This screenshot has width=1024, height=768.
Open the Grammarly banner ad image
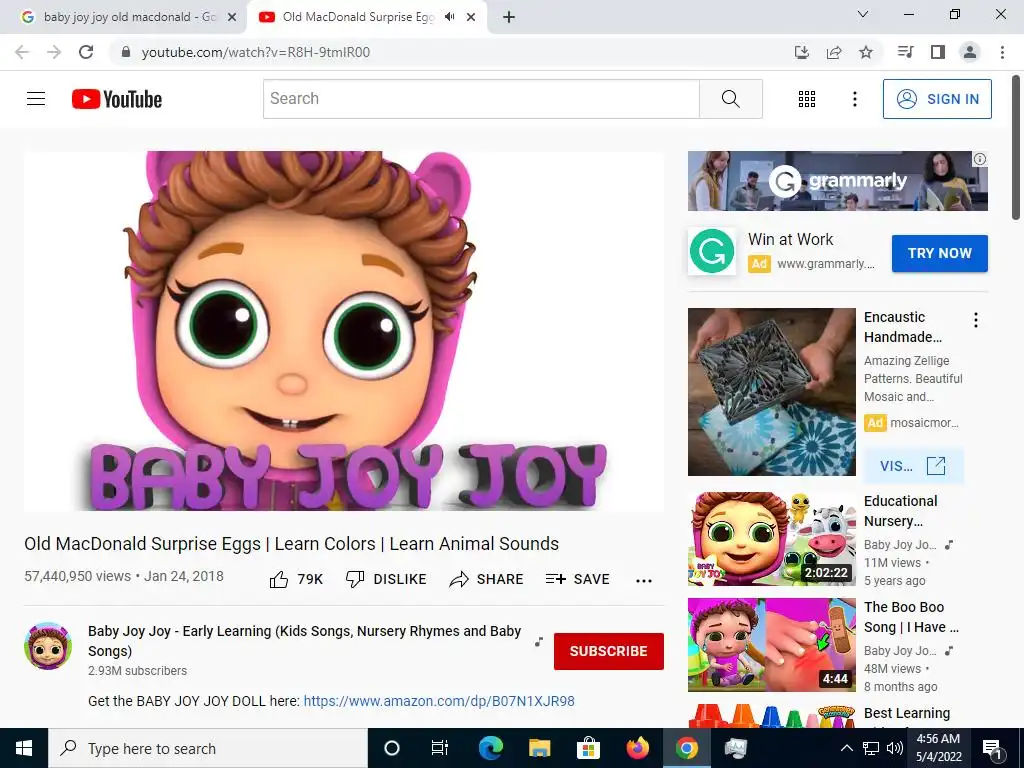pos(837,181)
